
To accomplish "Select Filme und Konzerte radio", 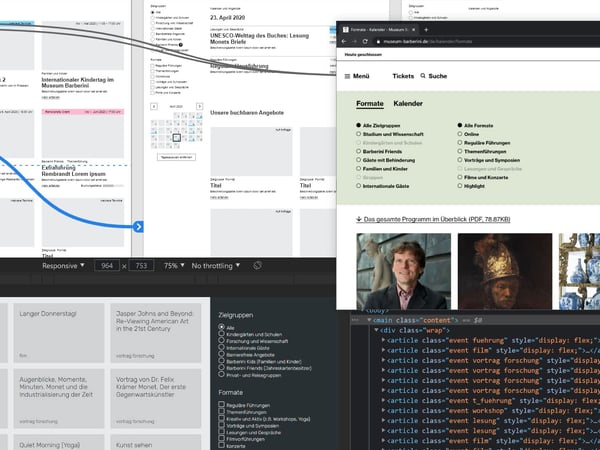I will coord(460,177).
